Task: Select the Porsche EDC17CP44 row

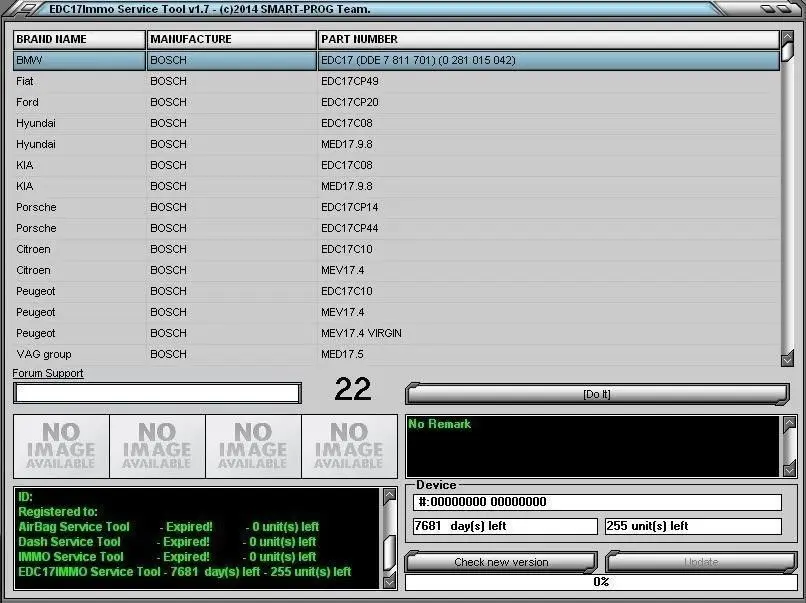Action: [396, 228]
